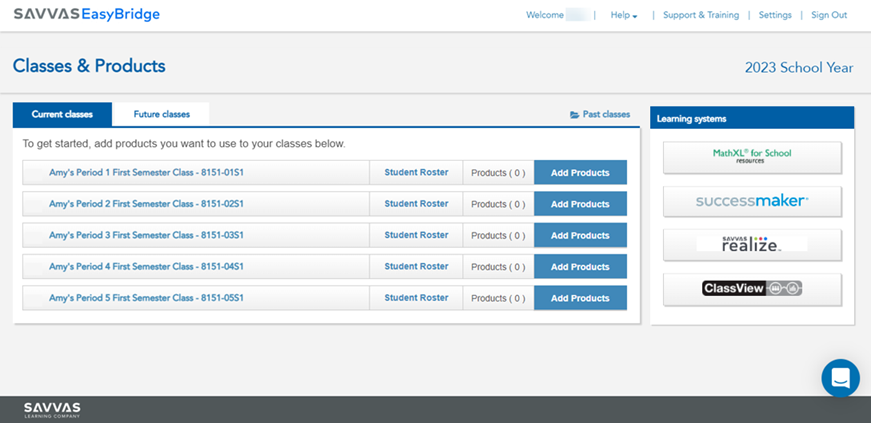View Student Roster for Period 5 class
Screen dimensions: 871x423
click(x=416, y=298)
